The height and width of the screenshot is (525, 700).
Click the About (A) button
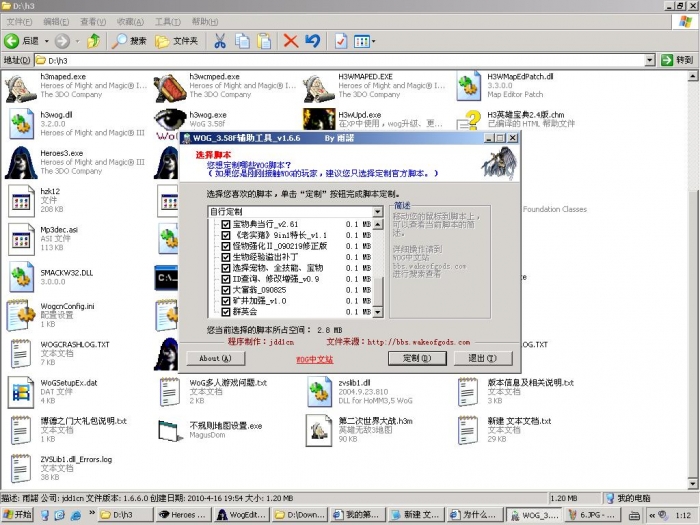(216, 358)
